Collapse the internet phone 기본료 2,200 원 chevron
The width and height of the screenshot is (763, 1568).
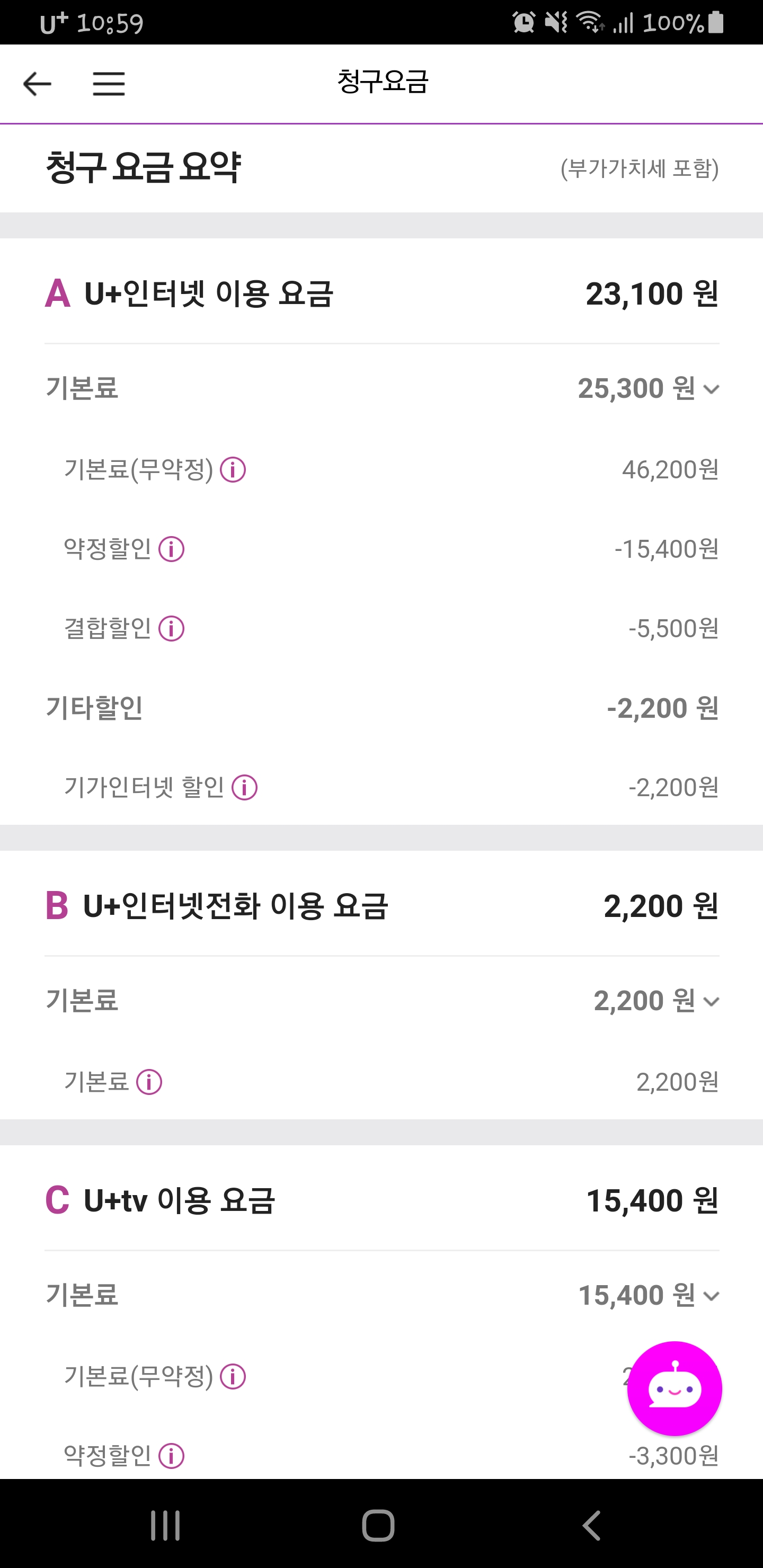pos(711,1001)
